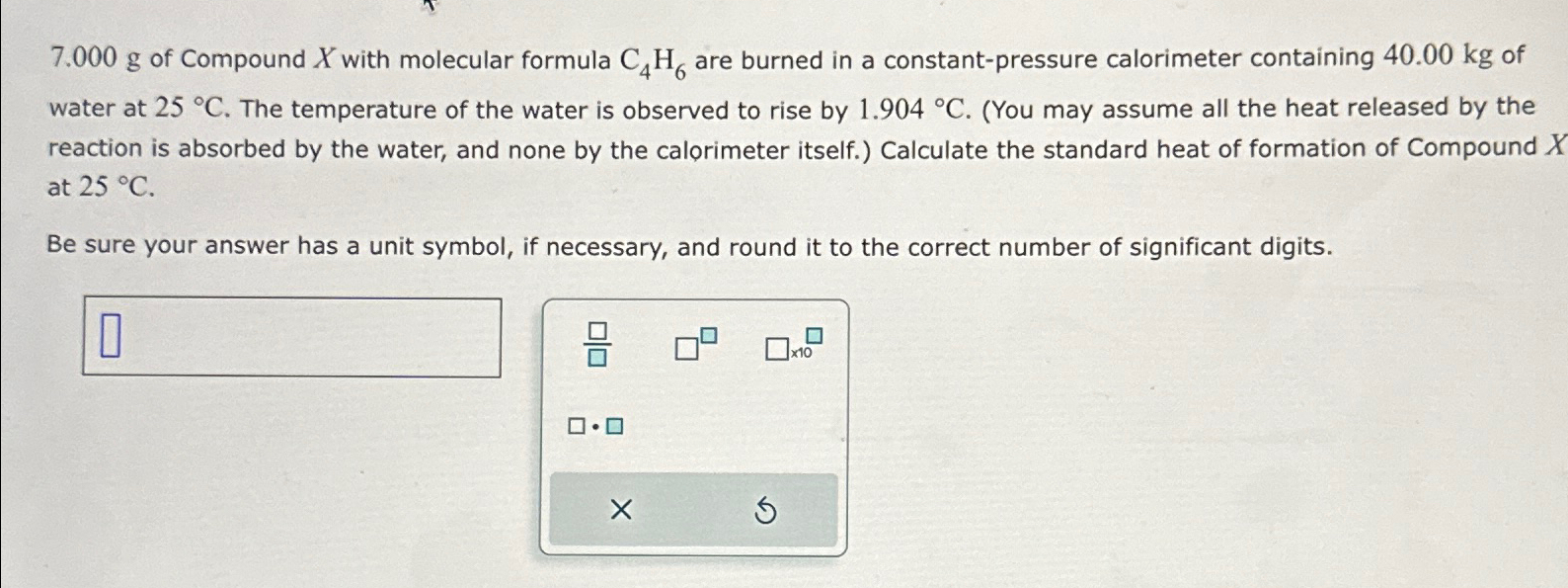Click the first factor box of the multiplication template
1568x588 pixels.
click(x=576, y=427)
